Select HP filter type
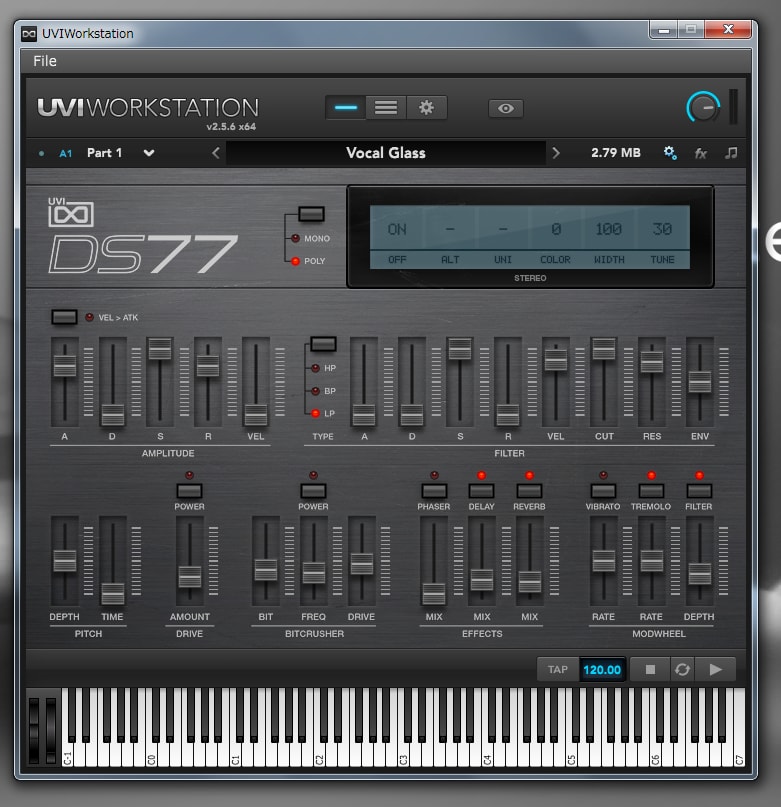Image resolution: width=781 pixels, height=807 pixels. 323,368
